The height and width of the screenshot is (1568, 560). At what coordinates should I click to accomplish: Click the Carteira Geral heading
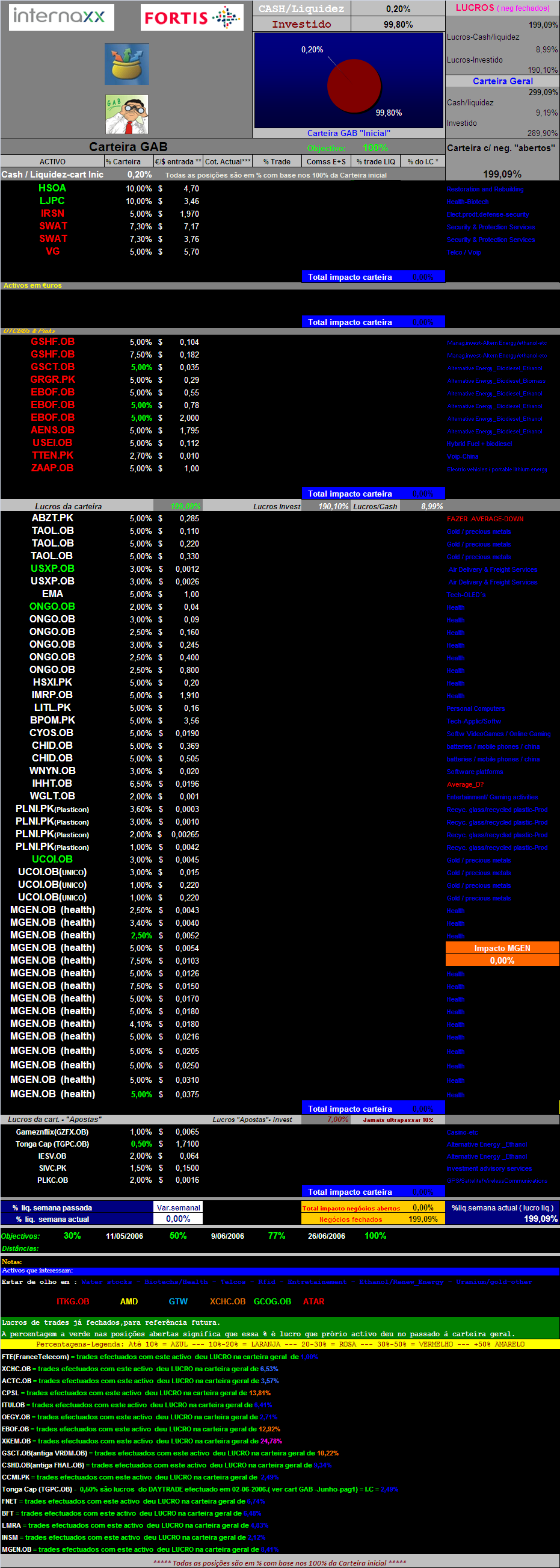pyautogui.click(x=502, y=81)
